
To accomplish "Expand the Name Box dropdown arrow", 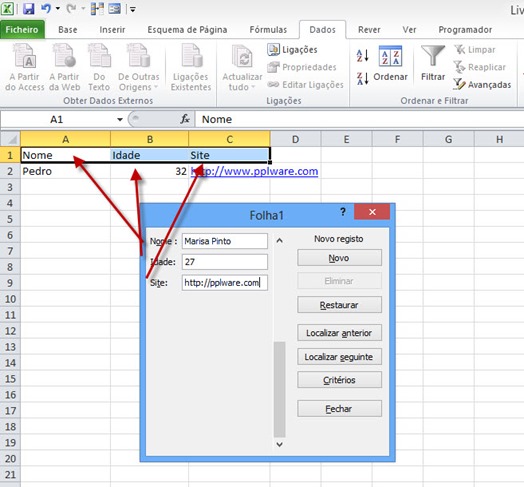I will [120, 120].
